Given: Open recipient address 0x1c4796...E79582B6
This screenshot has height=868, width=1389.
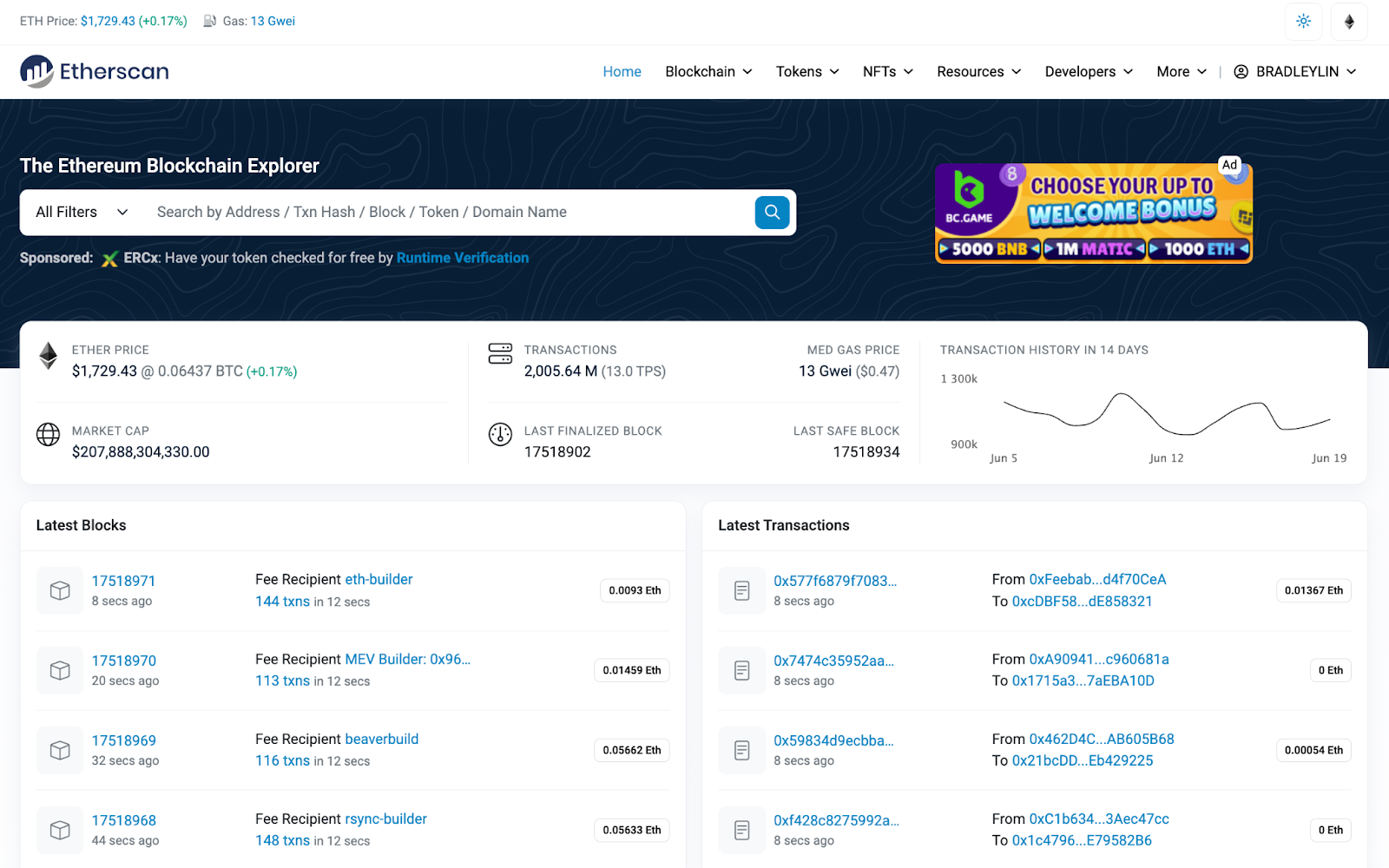Looking at the screenshot, I should coord(1082,840).
